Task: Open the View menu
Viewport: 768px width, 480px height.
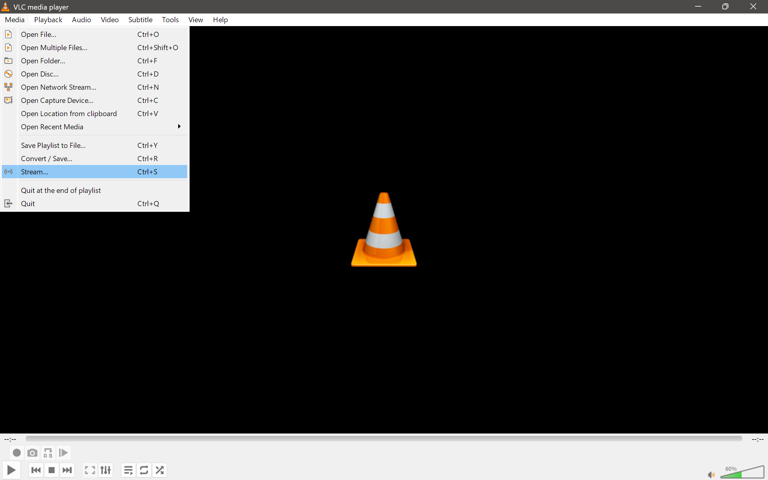Action: click(x=195, y=20)
